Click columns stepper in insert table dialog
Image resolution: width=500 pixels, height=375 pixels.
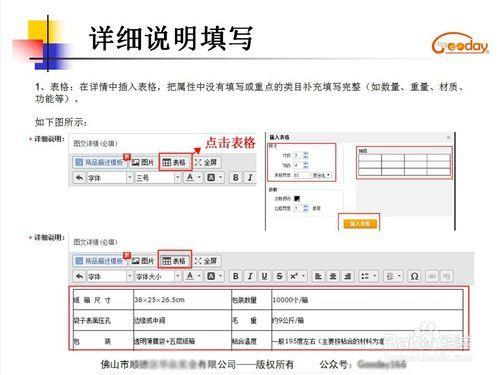click(306, 165)
